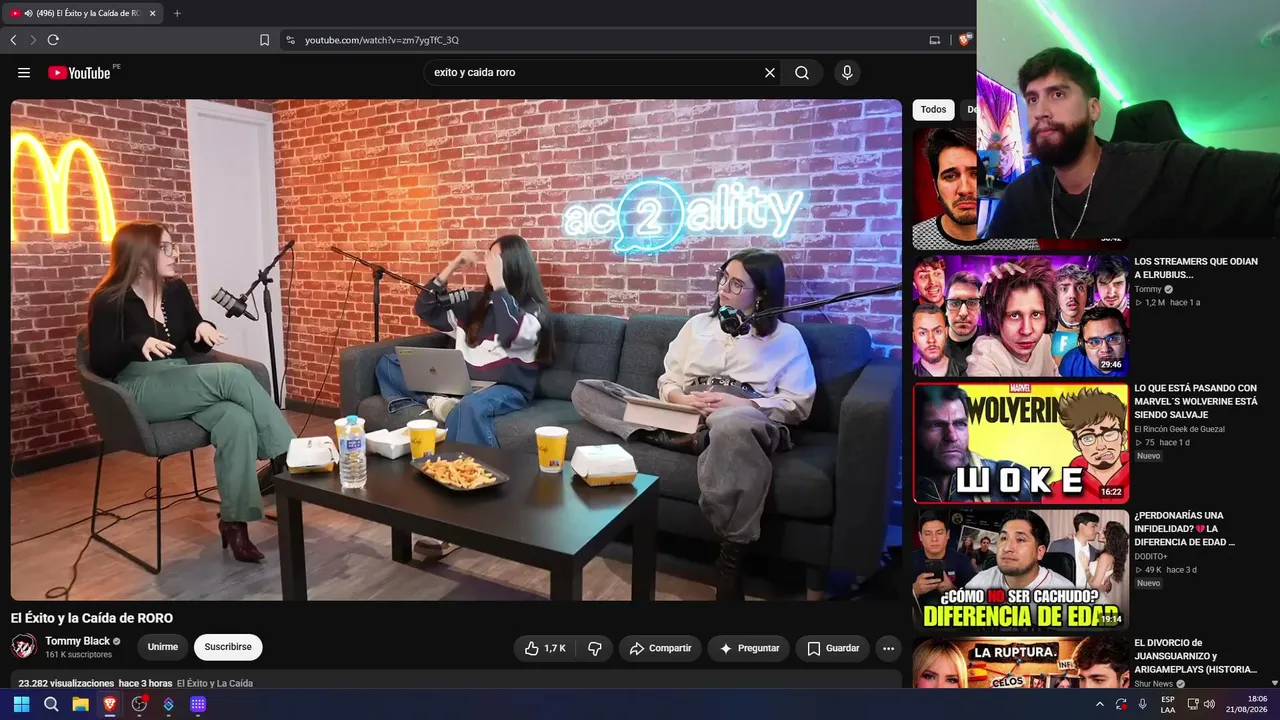The image size is (1280, 720).
Task: Click the Preguntar button
Action: pos(749,648)
